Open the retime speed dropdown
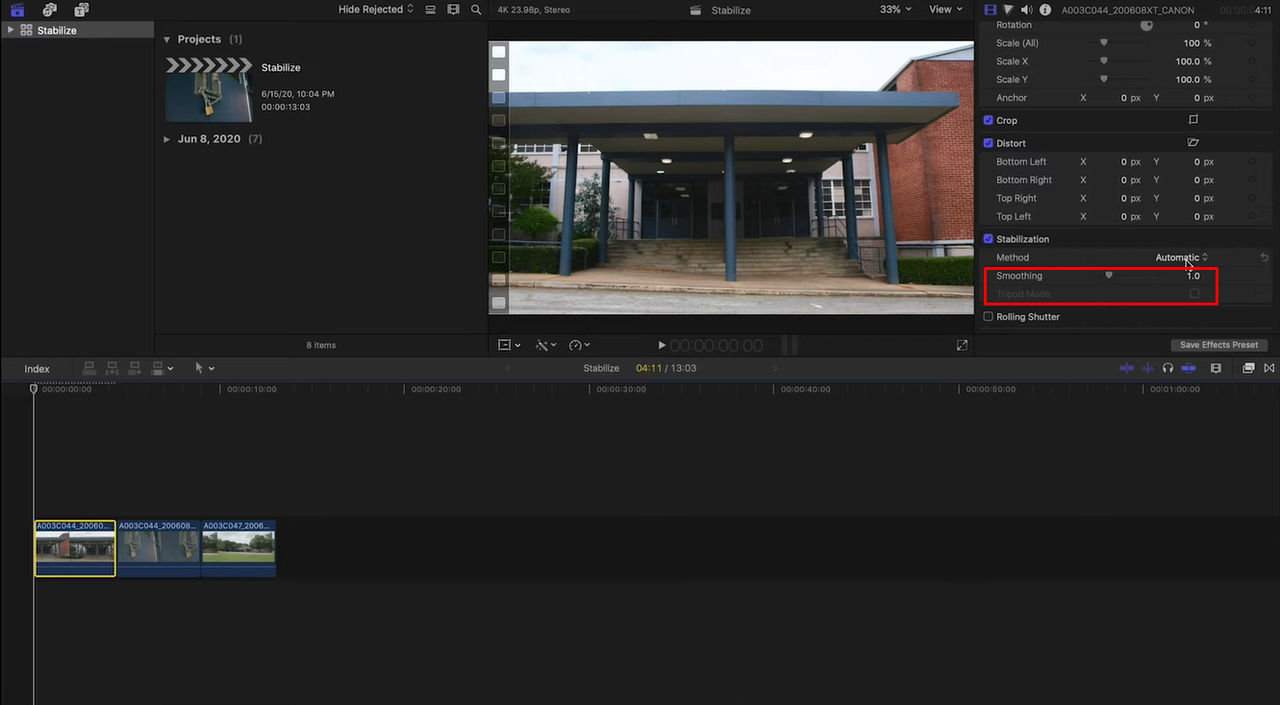Viewport: 1280px width, 705px height. 579,345
